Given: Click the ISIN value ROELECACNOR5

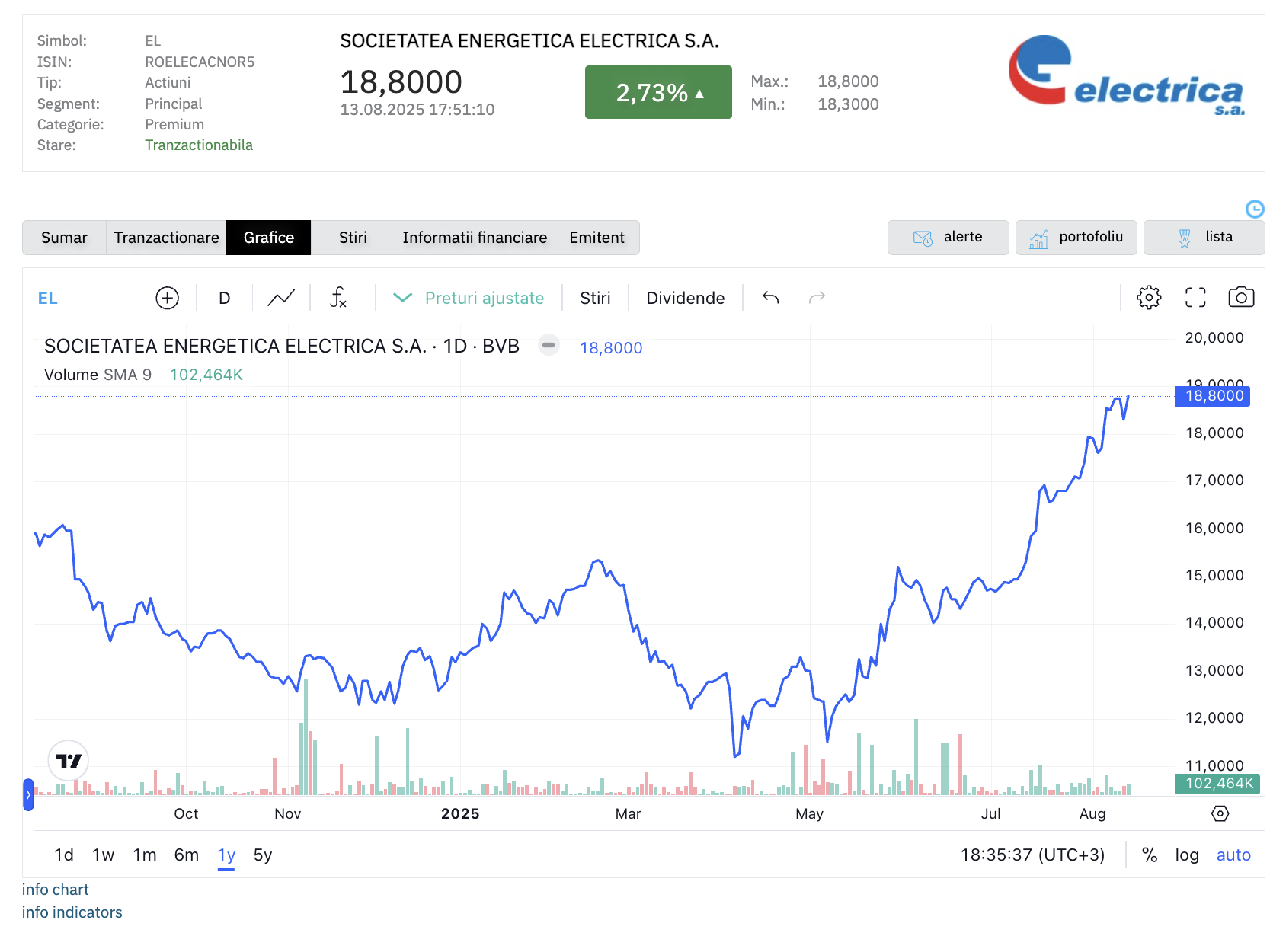Looking at the screenshot, I should click(x=200, y=62).
